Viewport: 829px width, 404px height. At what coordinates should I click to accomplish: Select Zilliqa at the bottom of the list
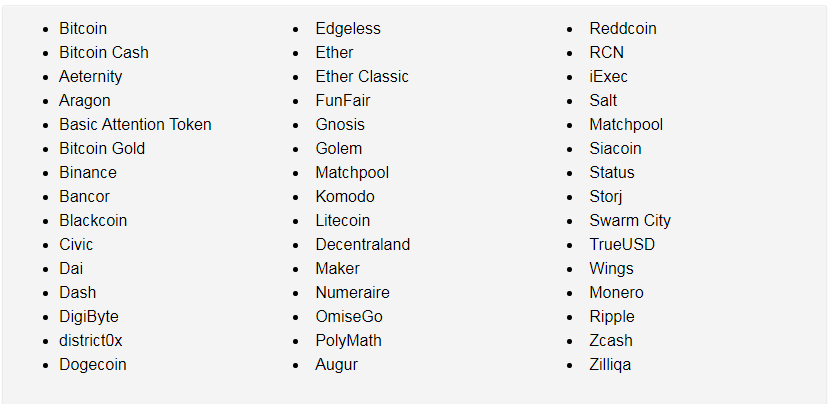coord(610,365)
